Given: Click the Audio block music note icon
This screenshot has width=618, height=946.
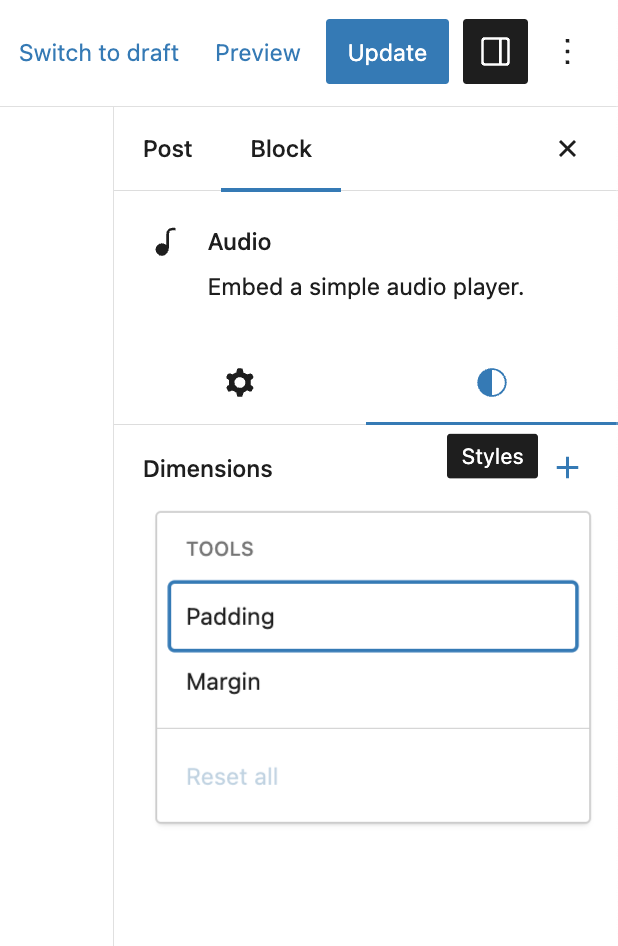Looking at the screenshot, I should 165,242.
